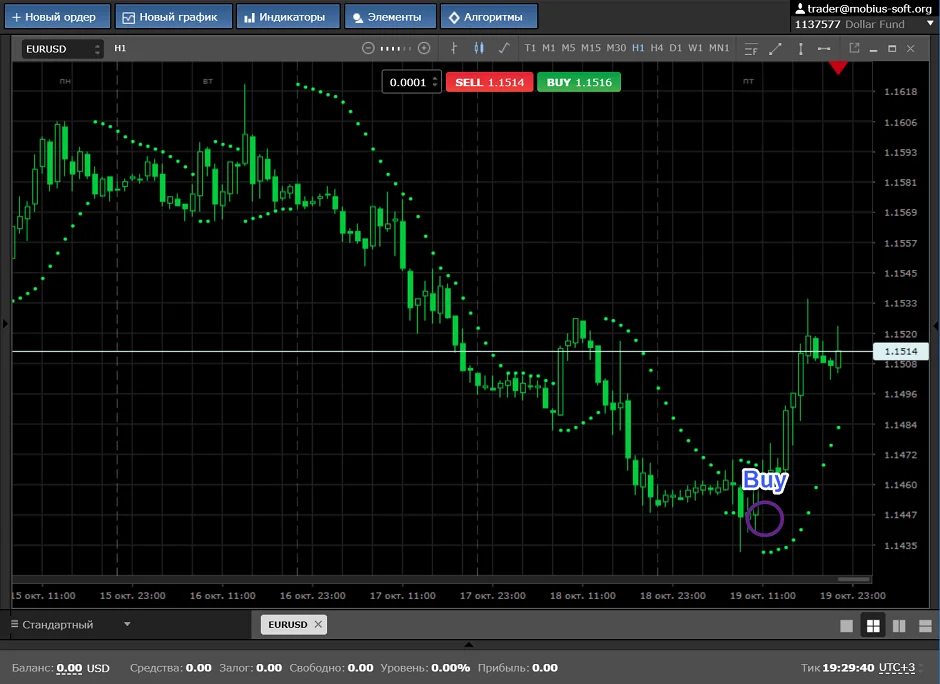Click the volume input field 0.0001
Viewport: 940px width, 684px height.
(407, 82)
